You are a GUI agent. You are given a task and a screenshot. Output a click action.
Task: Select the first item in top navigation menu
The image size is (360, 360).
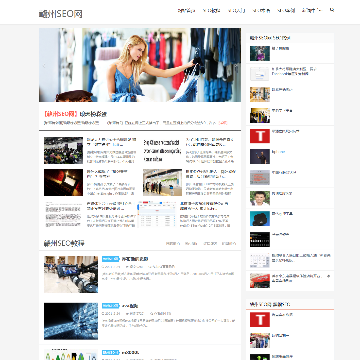[186, 10]
